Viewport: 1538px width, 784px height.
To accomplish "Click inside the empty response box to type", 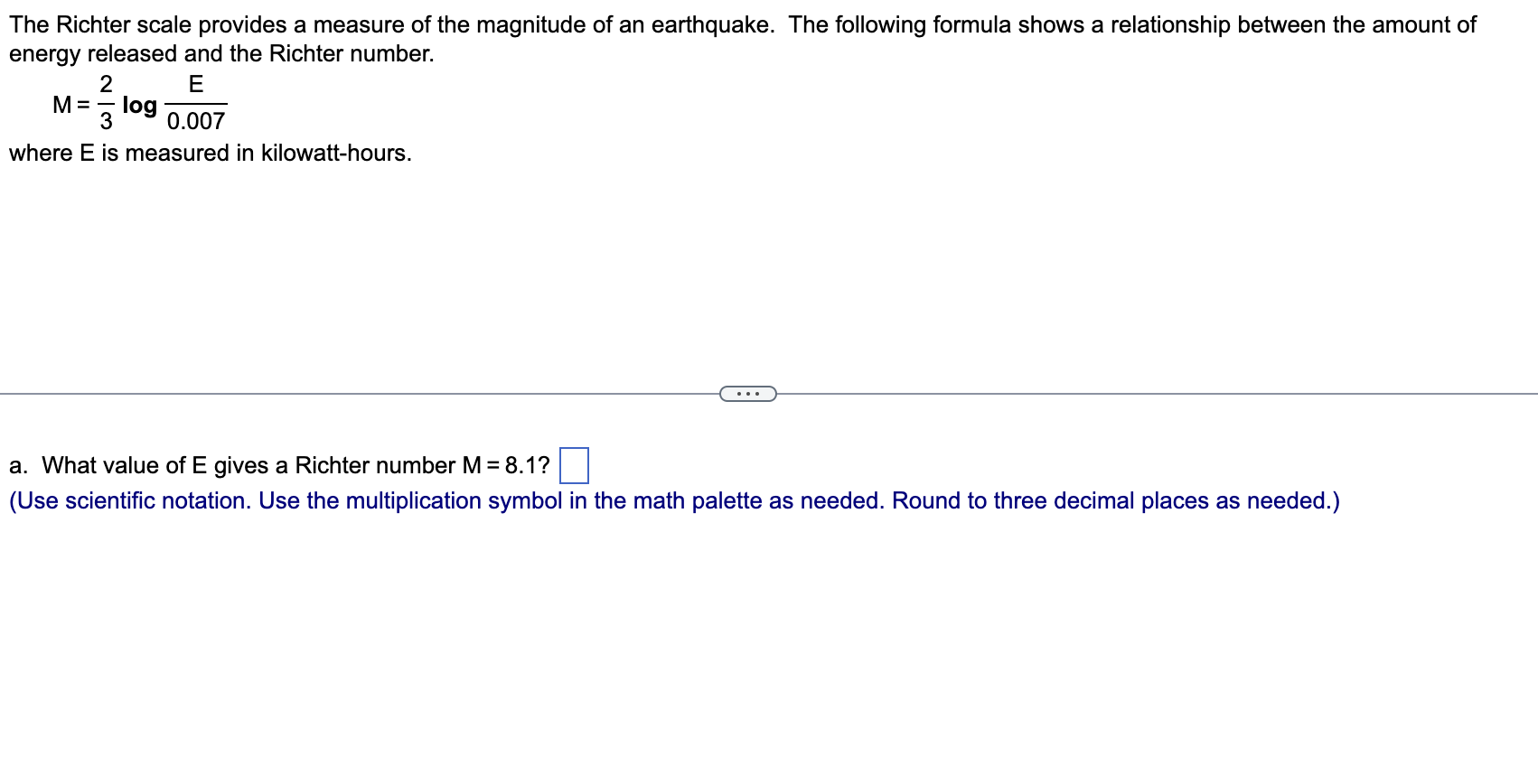I will tap(576, 466).
